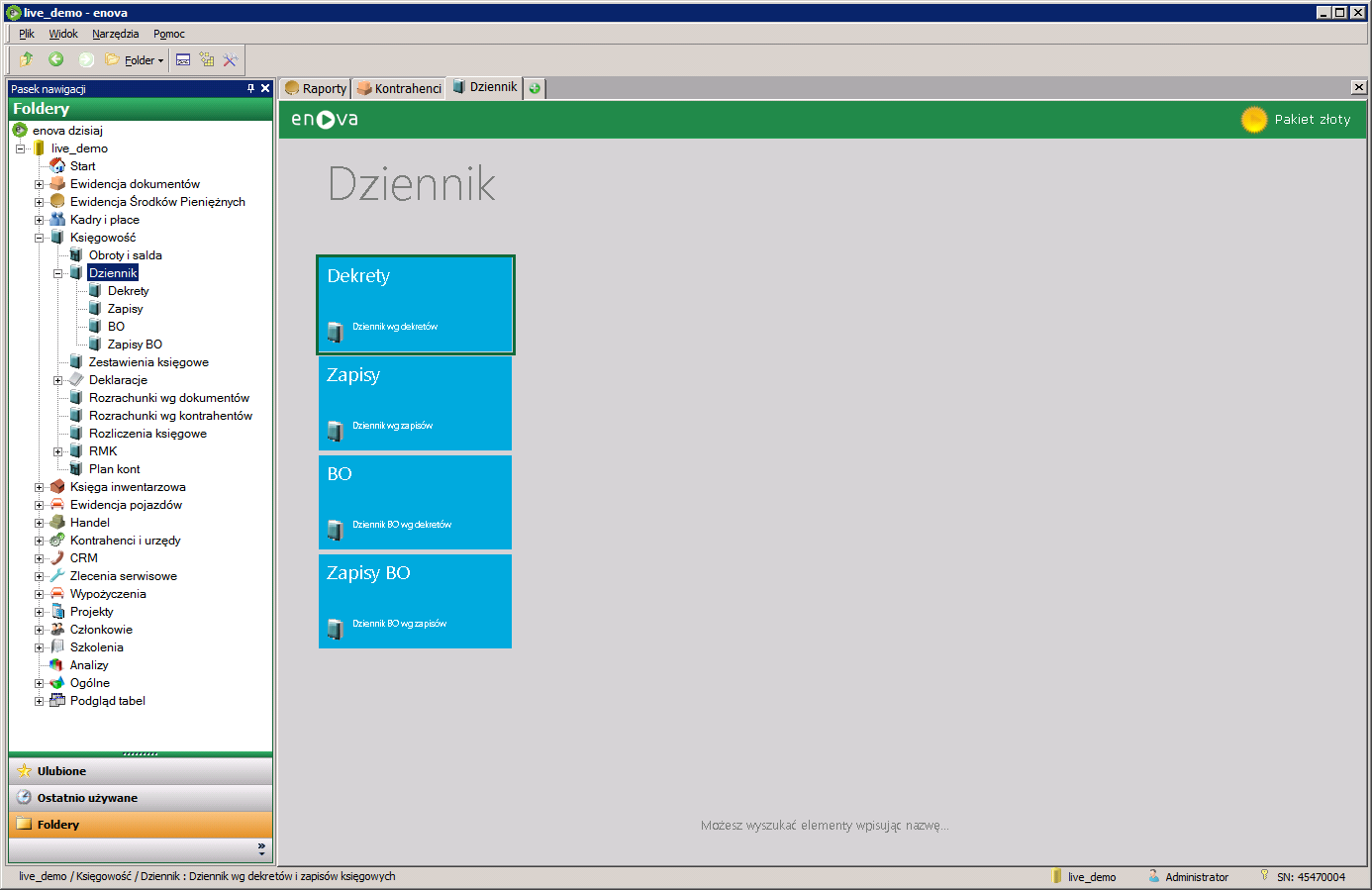Select enova dzisiaj in the tree
This screenshot has height=890, width=1372.
[x=67, y=131]
